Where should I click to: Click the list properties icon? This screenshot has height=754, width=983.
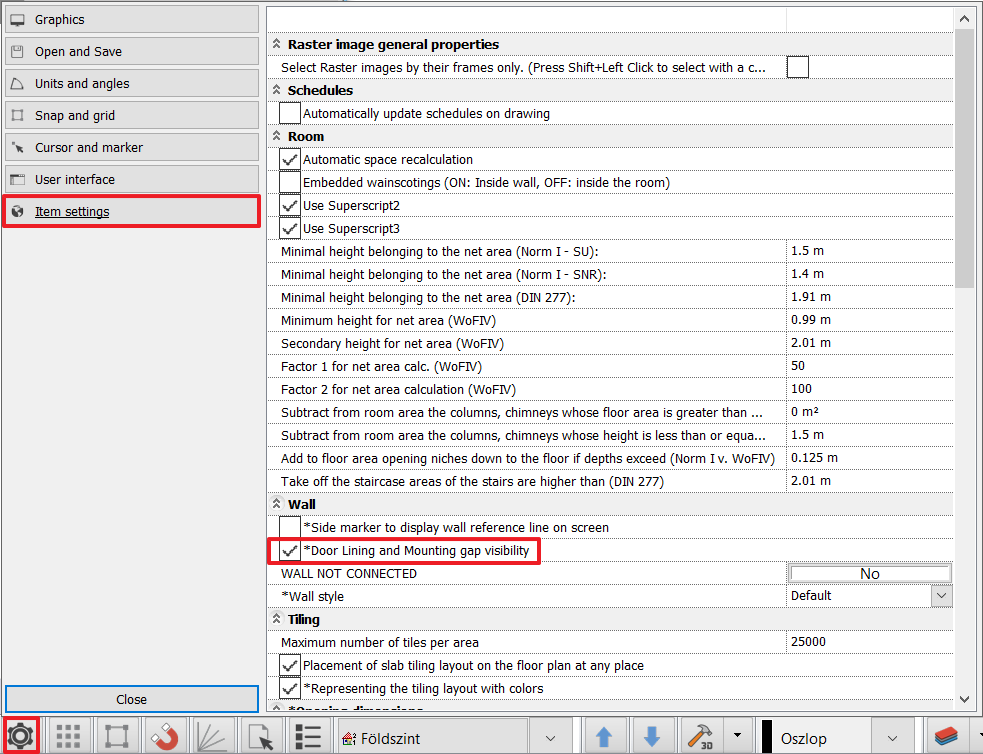307,737
